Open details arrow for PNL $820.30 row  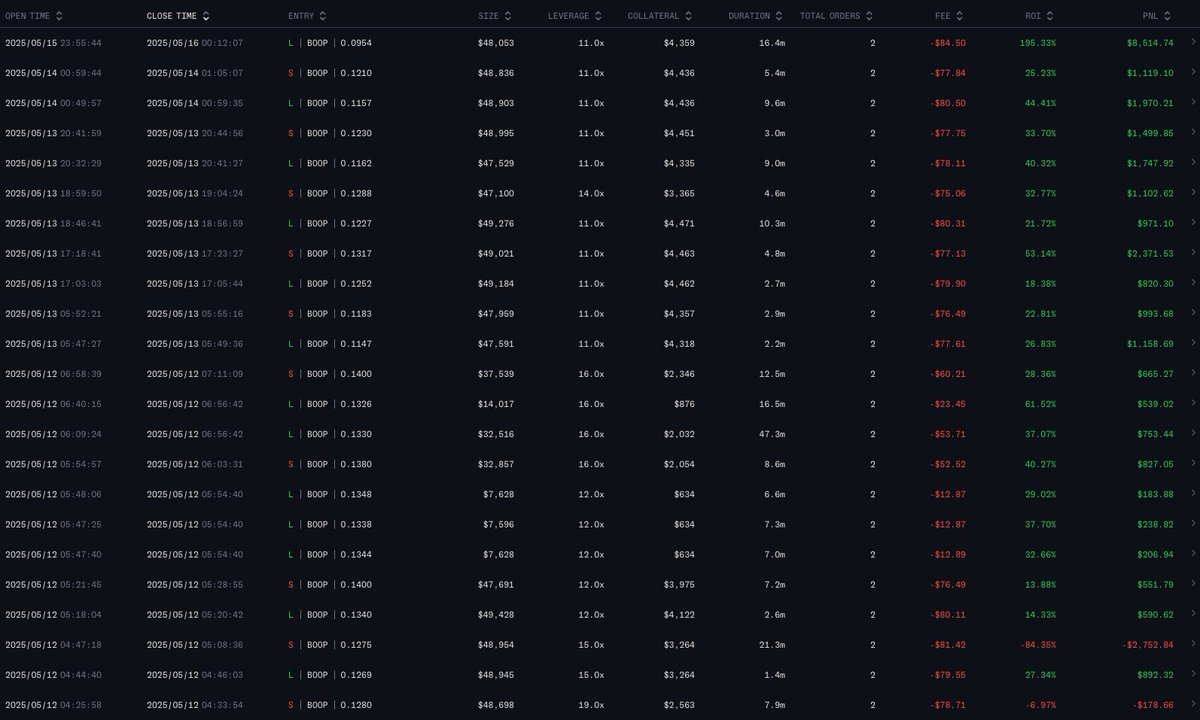point(1191,284)
